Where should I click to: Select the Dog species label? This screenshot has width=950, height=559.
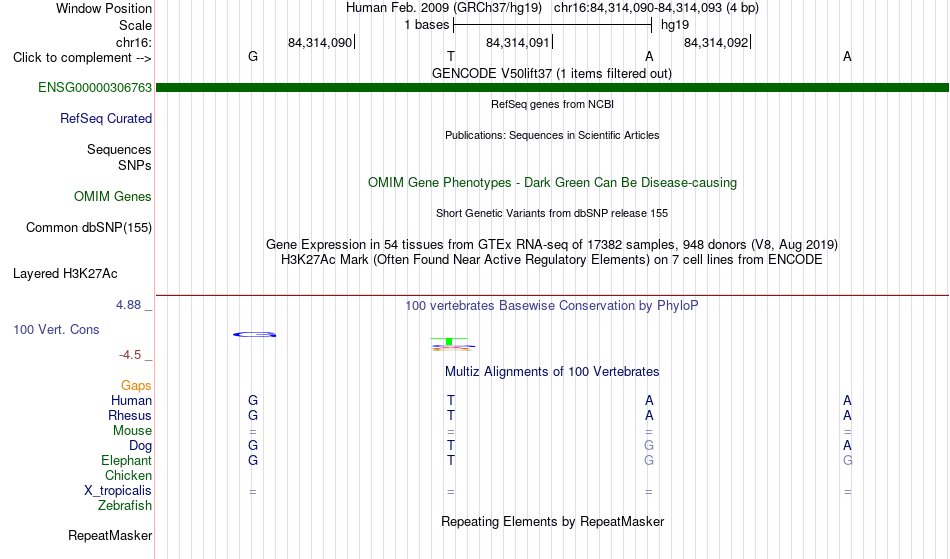(141, 446)
